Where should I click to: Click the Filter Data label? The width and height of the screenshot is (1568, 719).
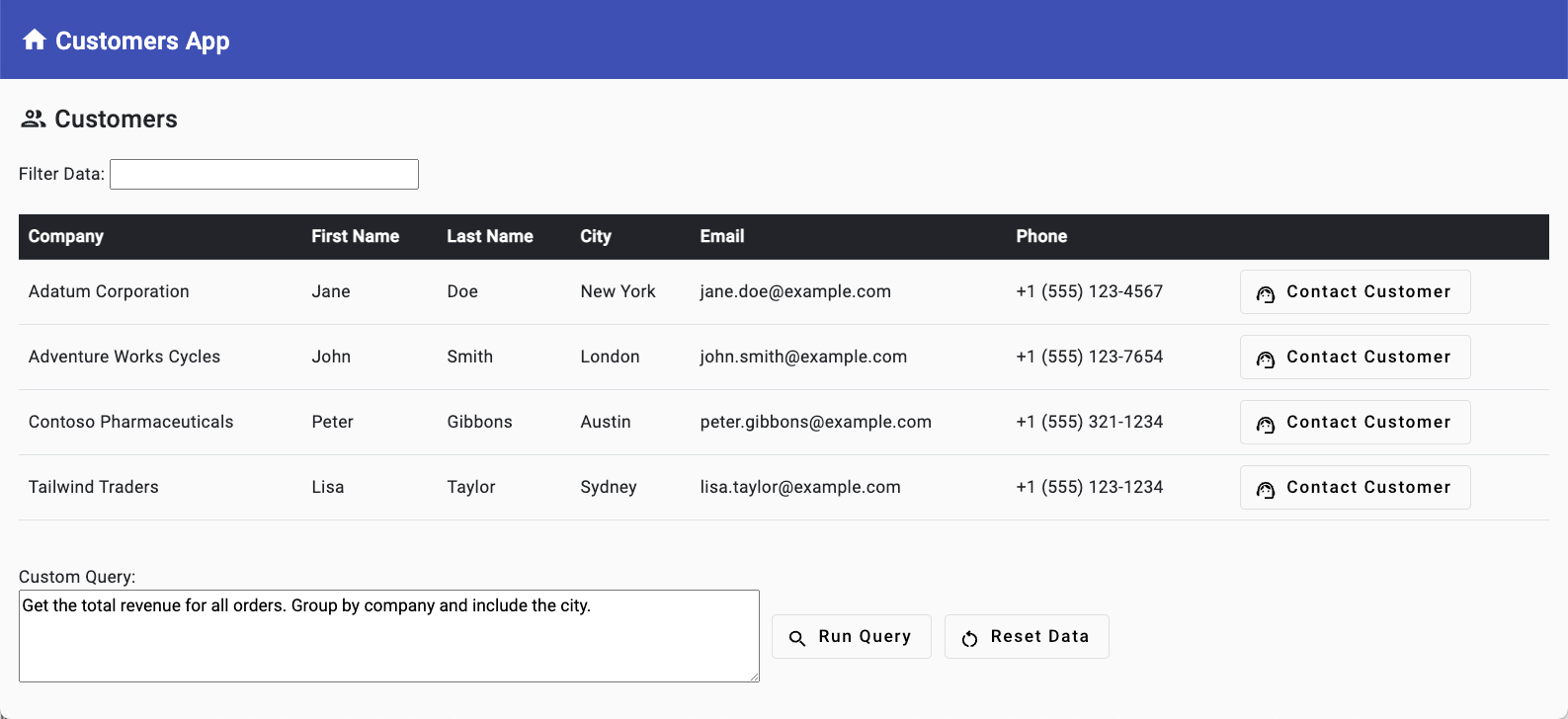point(61,174)
